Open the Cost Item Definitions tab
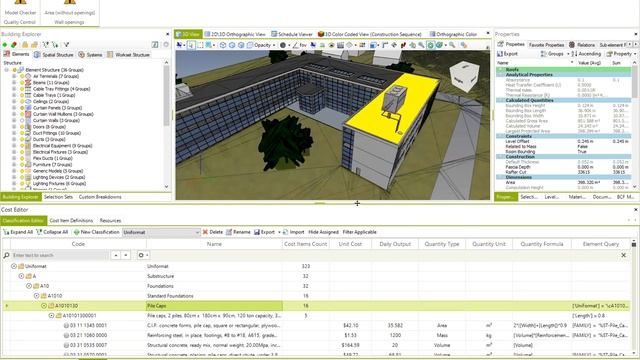Image resolution: width=640 pixels, height=360 pixels. [x=71, y=220]
